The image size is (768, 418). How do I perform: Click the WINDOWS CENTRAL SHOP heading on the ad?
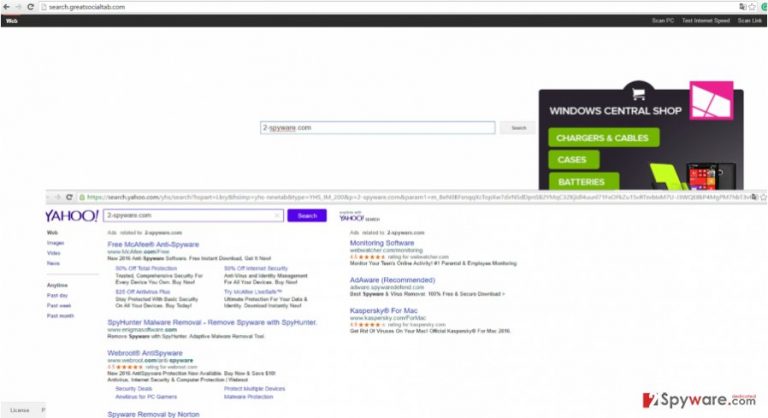(615, 111)
